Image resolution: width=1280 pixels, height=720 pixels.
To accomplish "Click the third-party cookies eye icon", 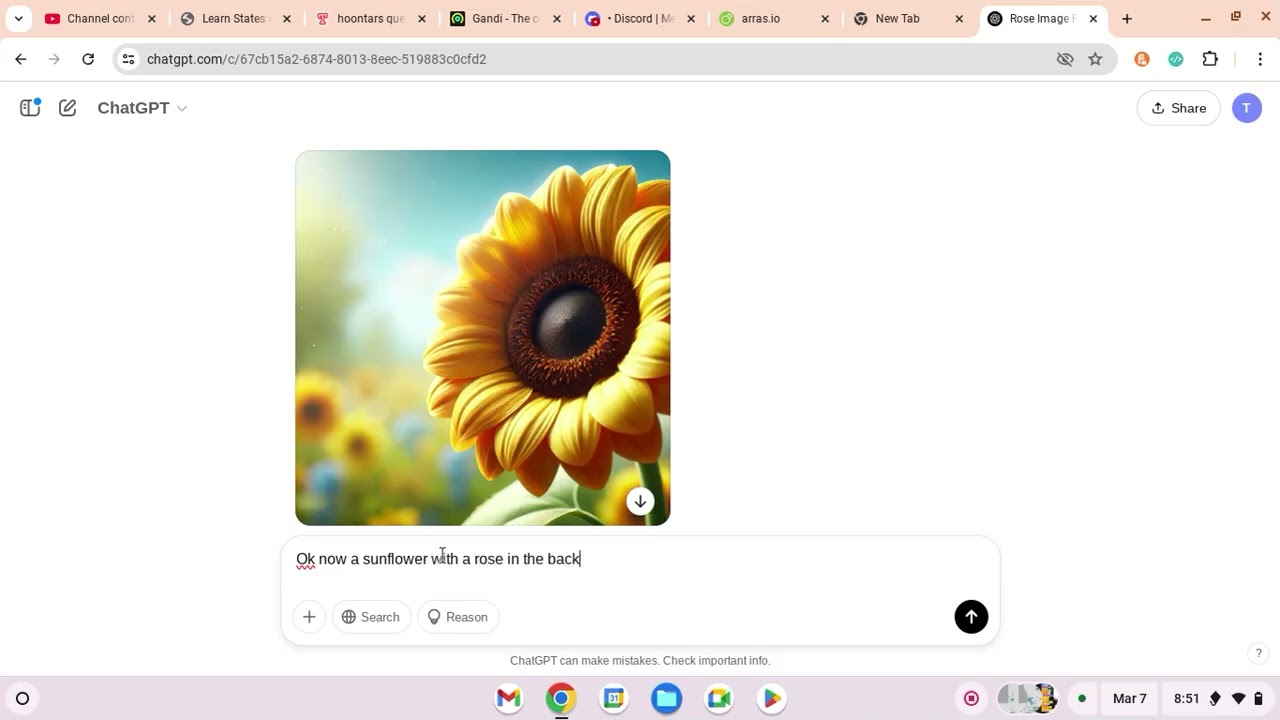I will pos(1065,59).
